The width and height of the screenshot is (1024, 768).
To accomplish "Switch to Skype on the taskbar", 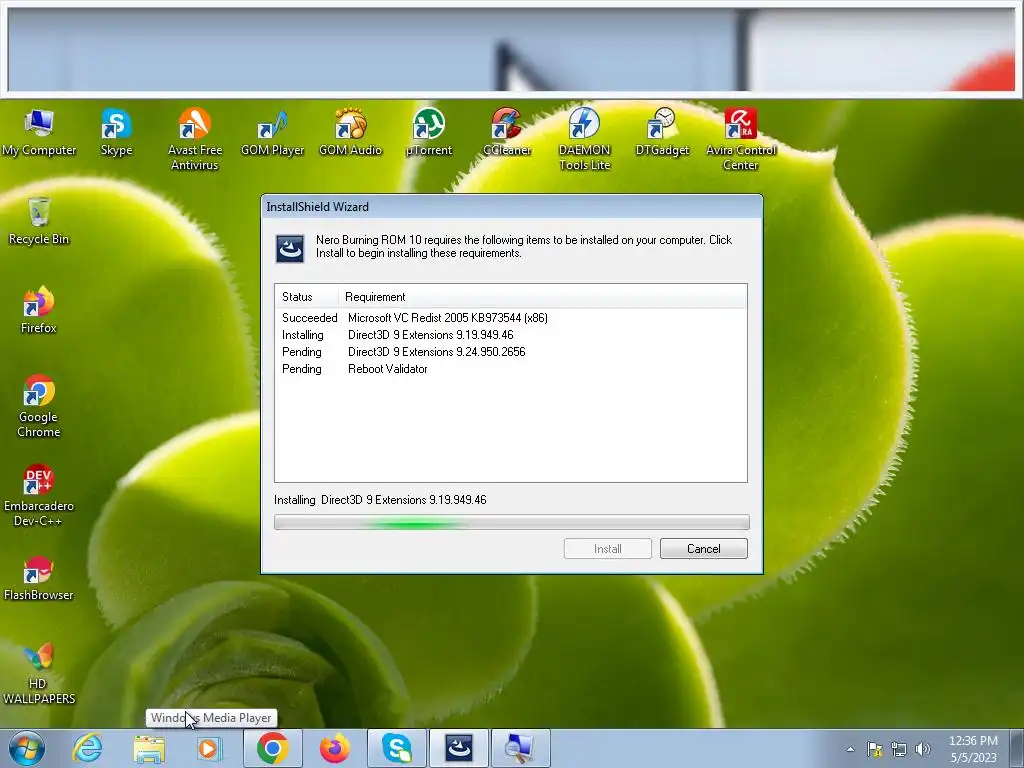I will [x=396, y=748].
